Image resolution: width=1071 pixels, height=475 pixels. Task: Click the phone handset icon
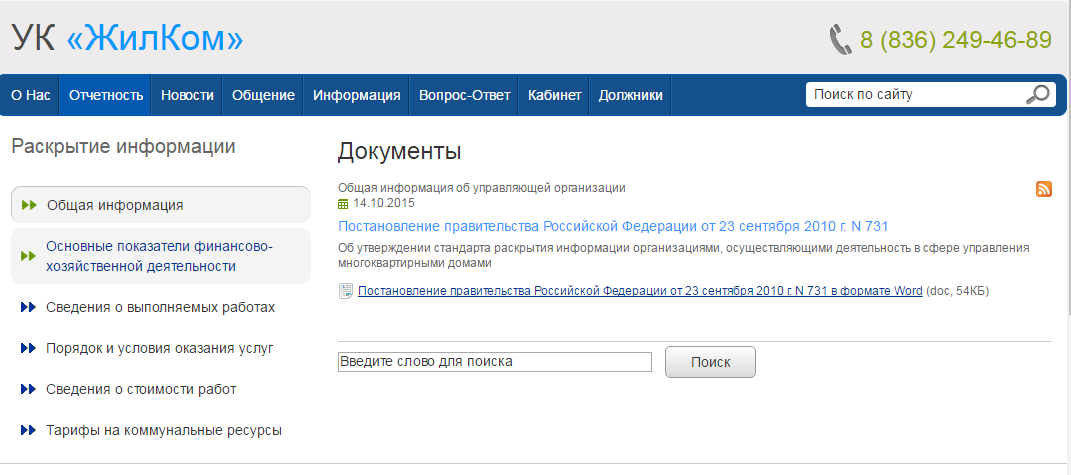point(839,40)
